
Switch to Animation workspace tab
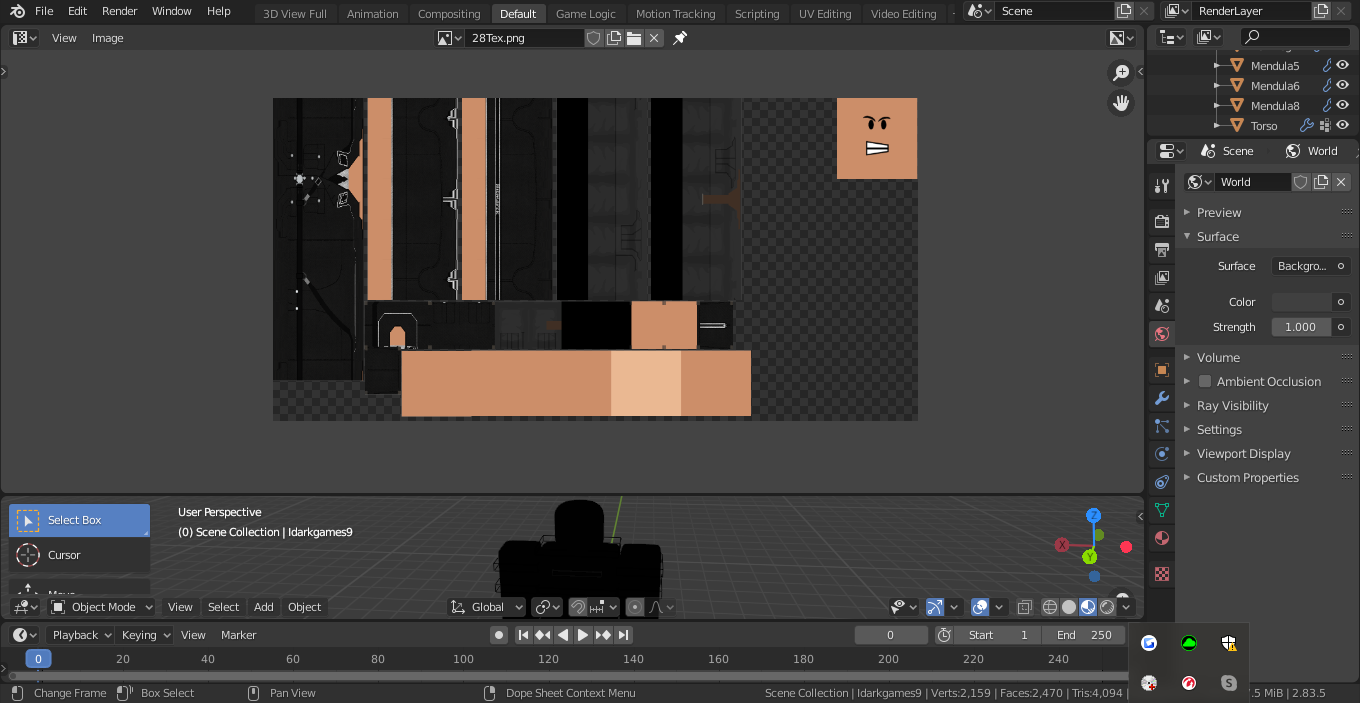pos(372,14)
